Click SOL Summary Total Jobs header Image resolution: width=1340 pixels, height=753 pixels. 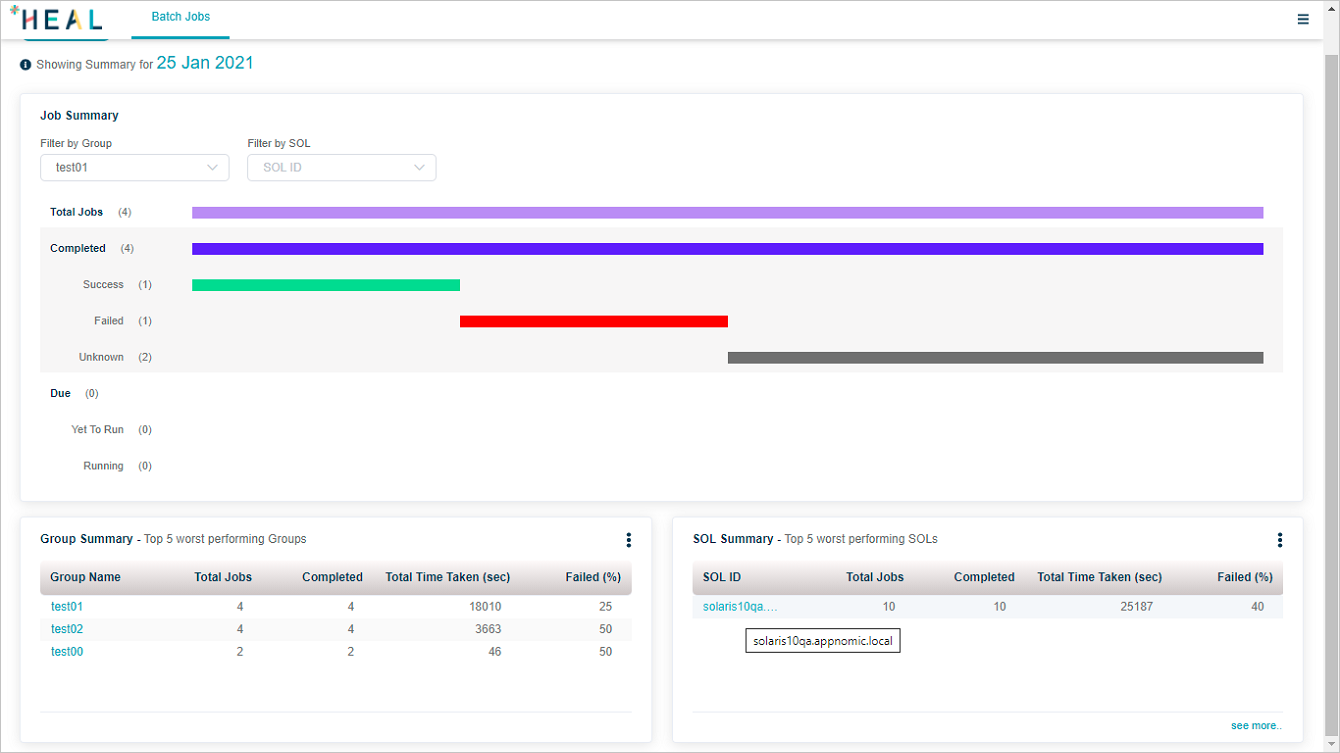(x=875, y=577)
